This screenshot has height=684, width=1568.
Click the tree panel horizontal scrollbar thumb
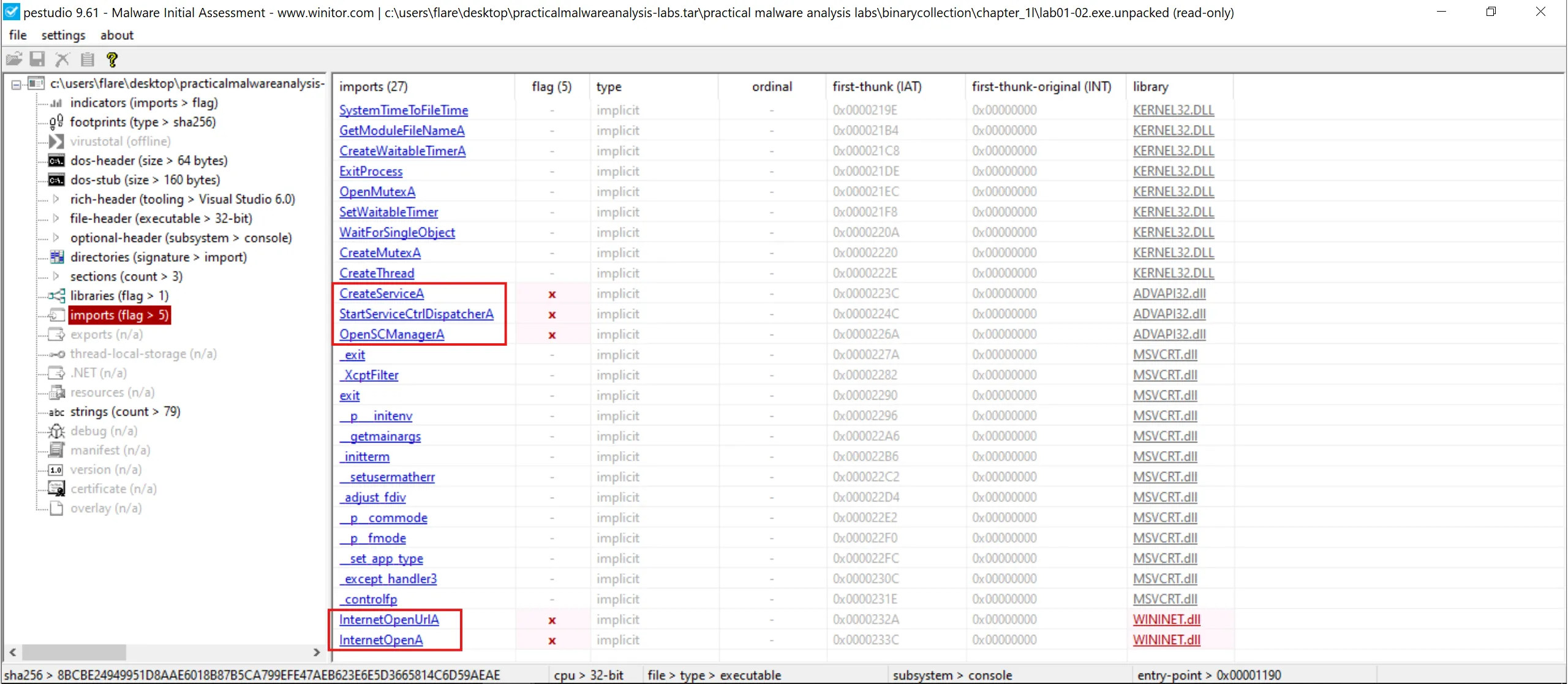point(73,652)
